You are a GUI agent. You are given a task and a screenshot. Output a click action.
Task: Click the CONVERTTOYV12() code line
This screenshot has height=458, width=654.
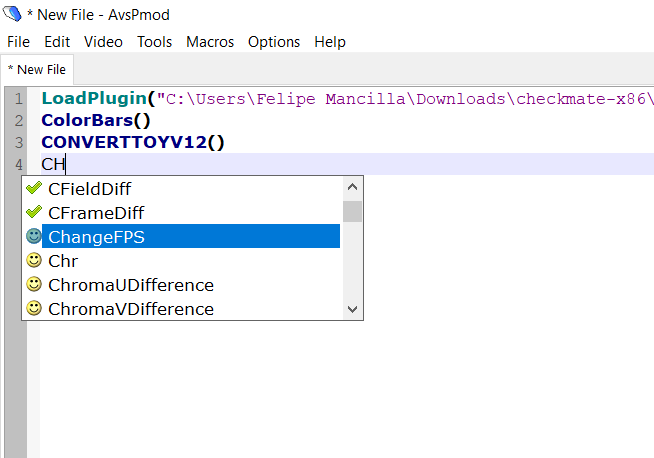(133, 142)
